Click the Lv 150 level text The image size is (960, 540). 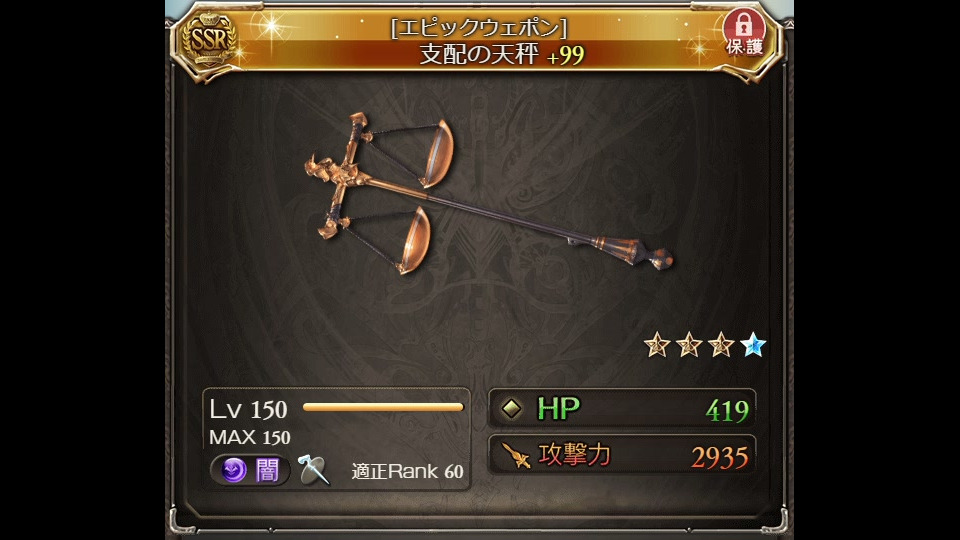[x=248, y=410]
